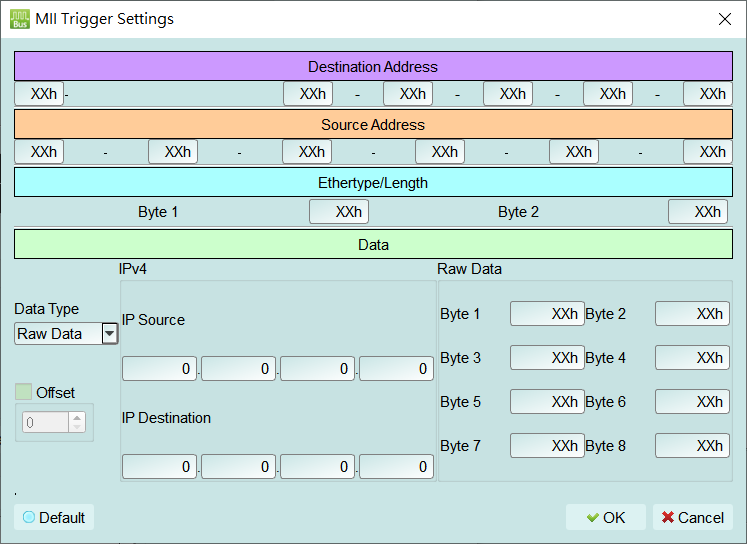
Task: Edit first IP Source octet field
Action: pos(159,368)
